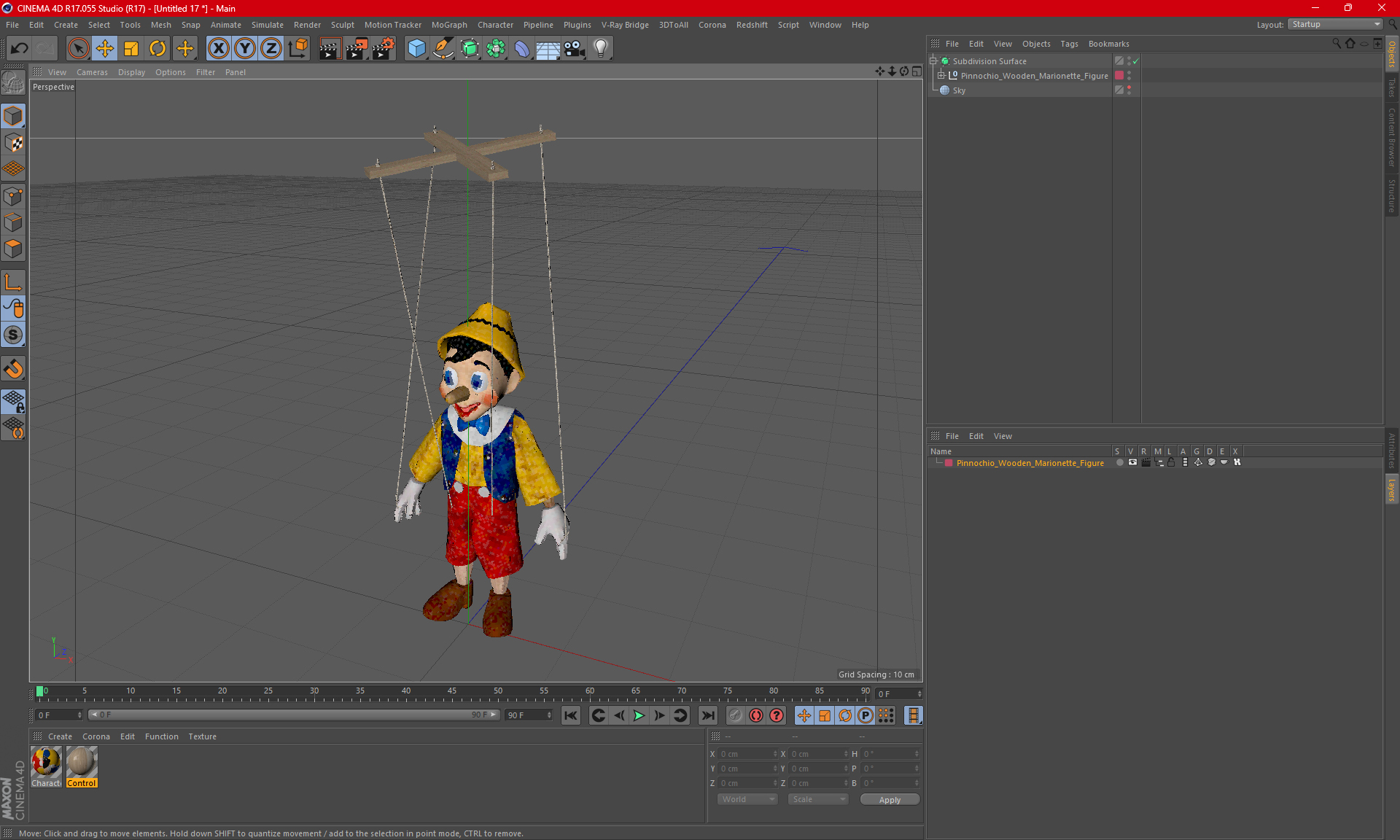Expand the Pinnochio_Wooden_Marionette_Figure object tree
Screen dimensions: 1400x840
coord(941,75)
